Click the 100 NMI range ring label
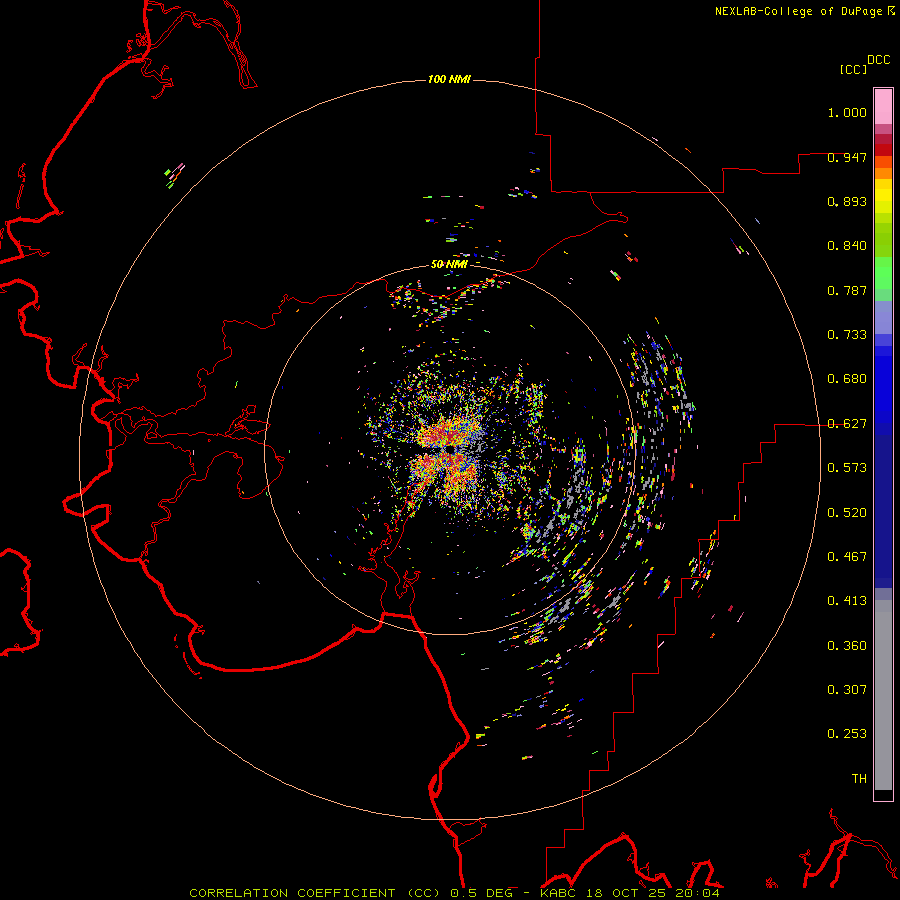Screen dimensions: 900x900 pyautogui.click(x=449, y=79)
